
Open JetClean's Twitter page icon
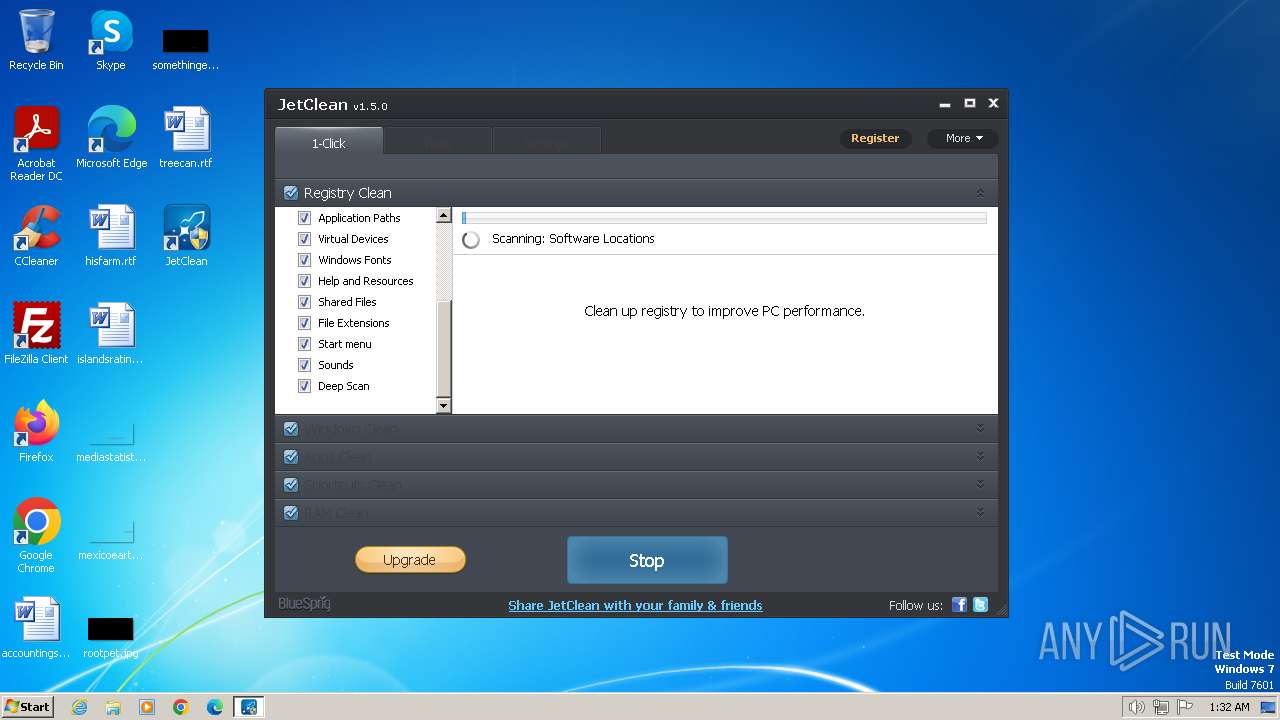tap(980, 605)
